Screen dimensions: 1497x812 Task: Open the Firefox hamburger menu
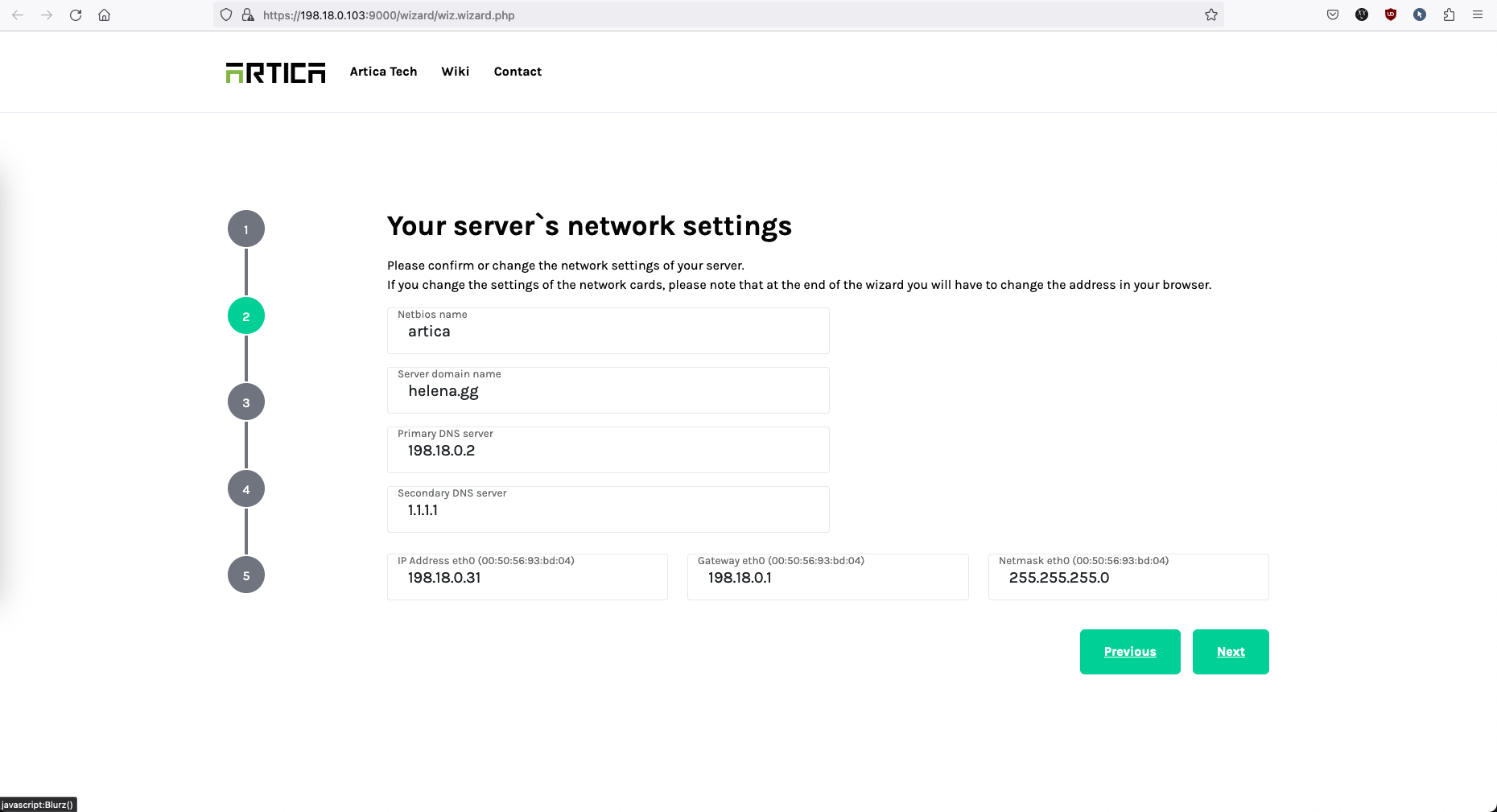1478,15
